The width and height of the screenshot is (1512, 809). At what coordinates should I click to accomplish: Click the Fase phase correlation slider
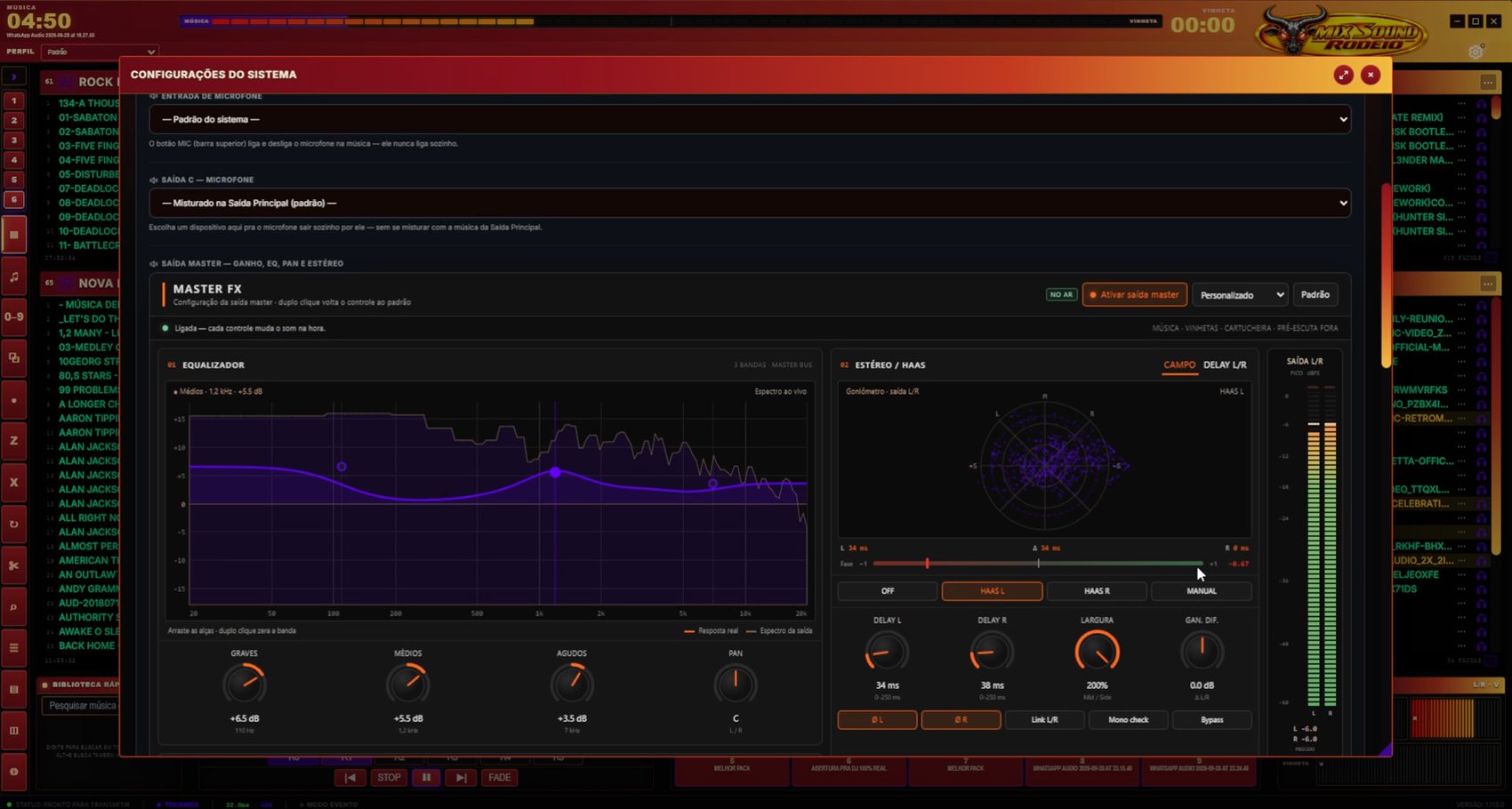(x=1038, y=564)
